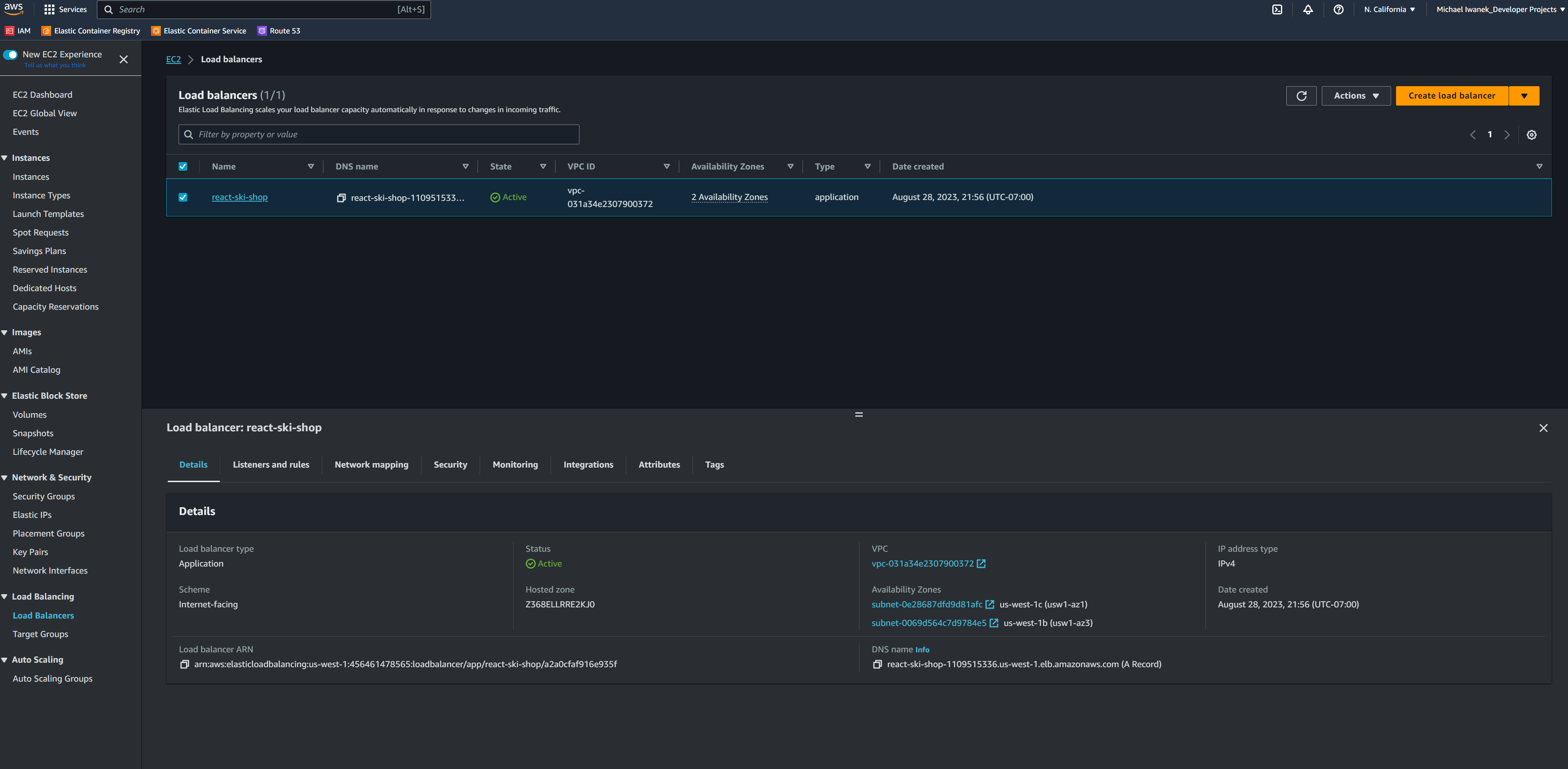Open N. California region selector
This screenshot has width=1568, height=769.
click(1389, 9)
